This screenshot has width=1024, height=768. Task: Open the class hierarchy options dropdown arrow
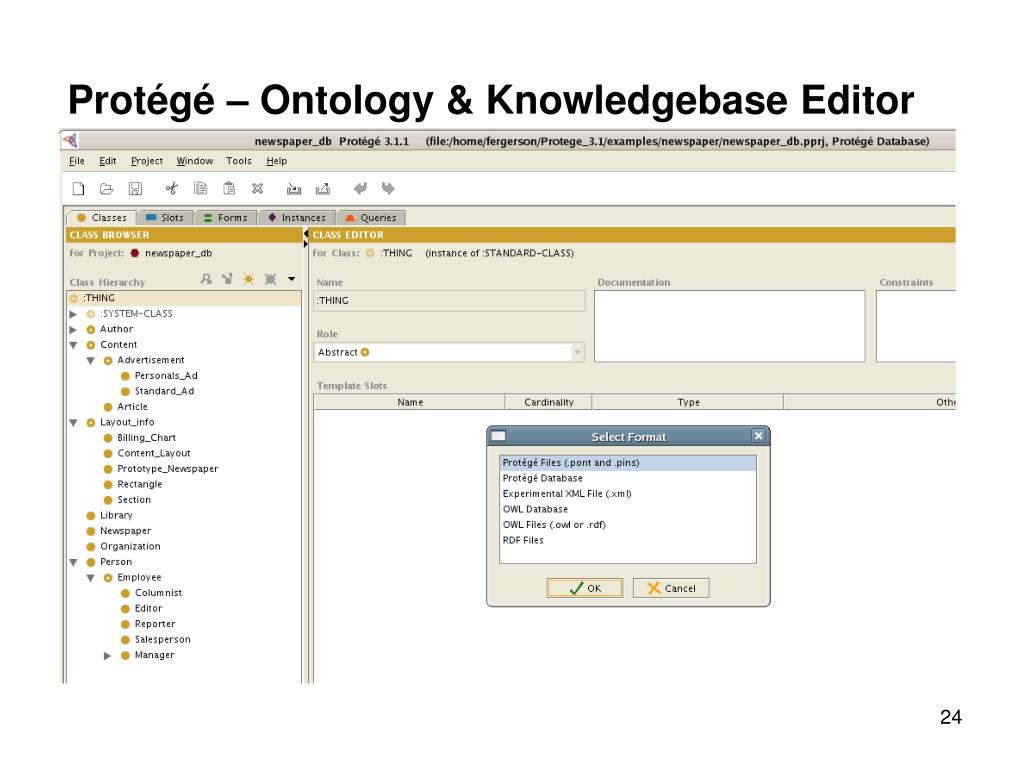292,279
